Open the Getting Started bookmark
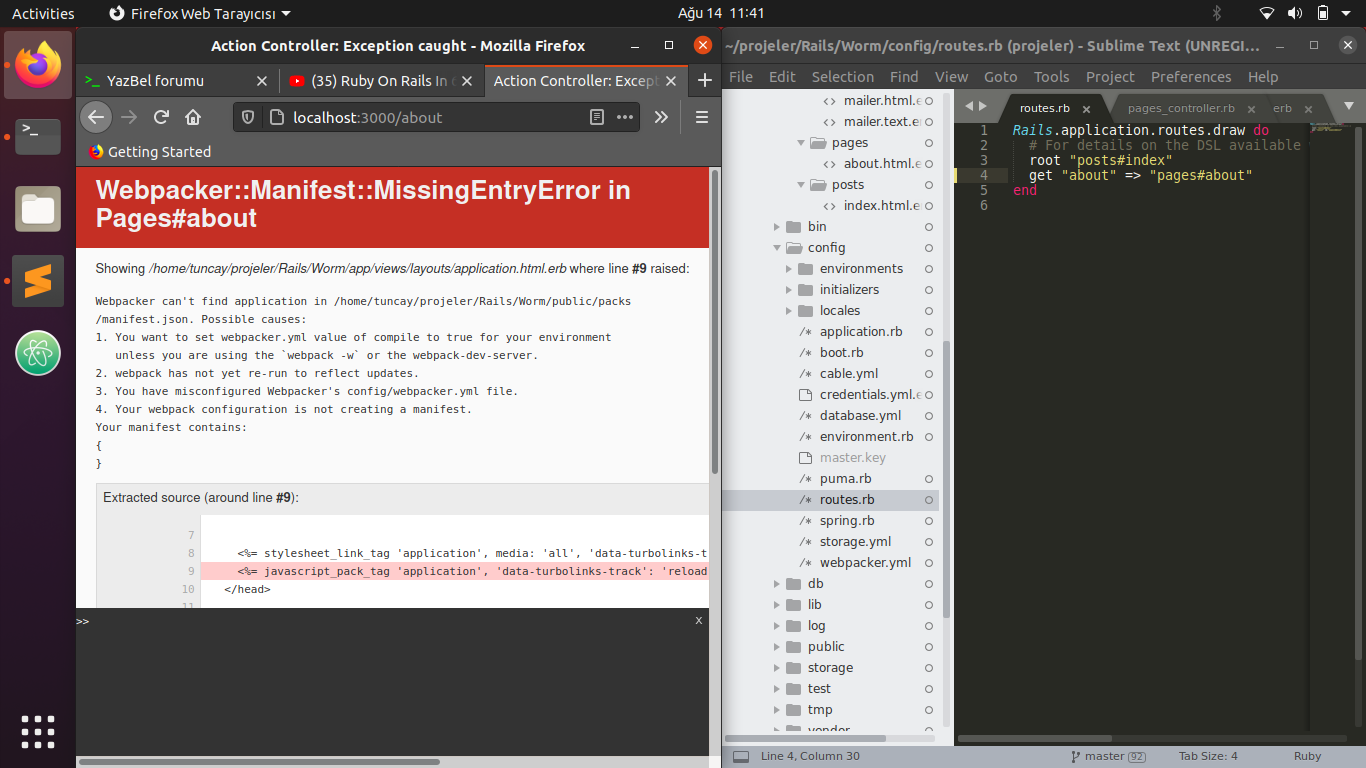 (150, 152)
